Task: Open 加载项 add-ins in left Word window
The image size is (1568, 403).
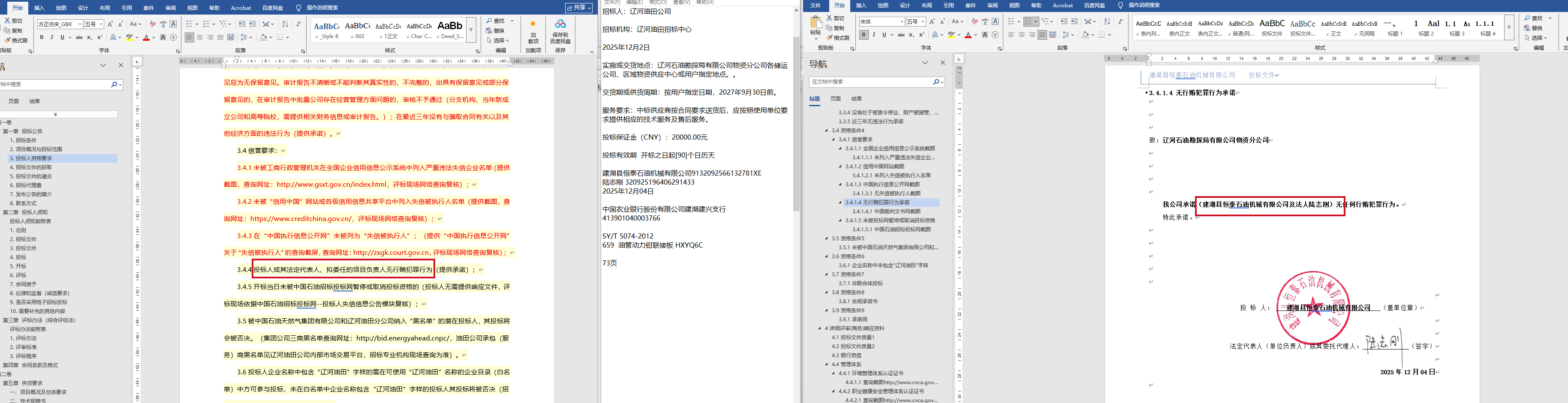Action: [533, 32]
